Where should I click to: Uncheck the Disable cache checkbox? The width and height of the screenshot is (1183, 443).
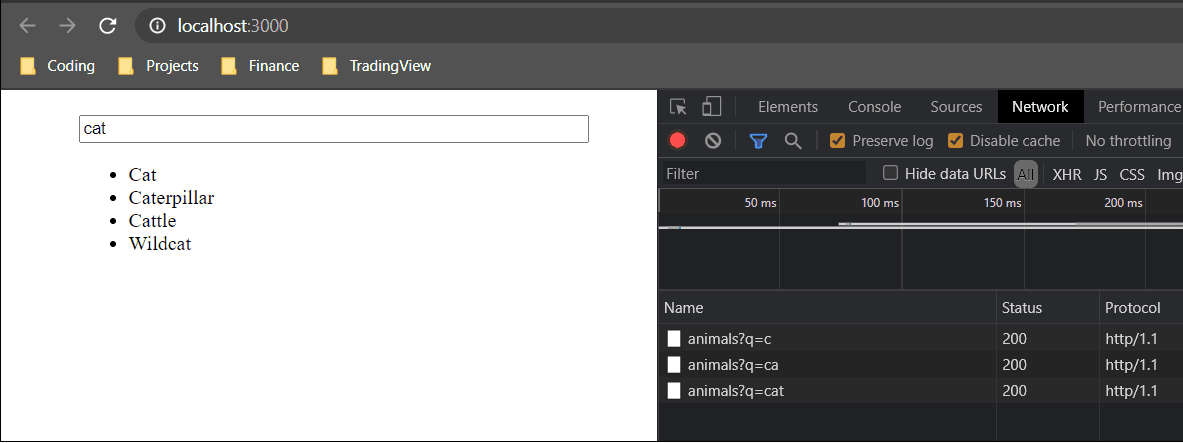956,140
